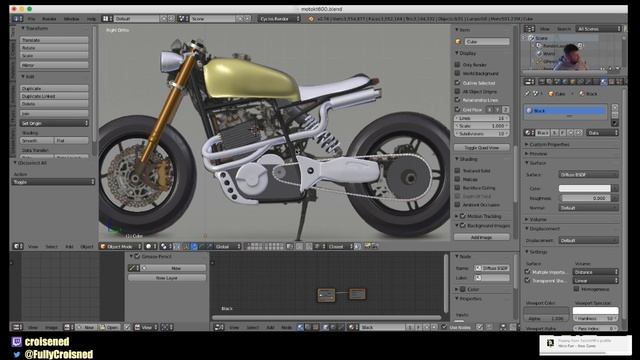Click the Scene icon in the outliner
Screen dimensions: 640x360
[x=531, y=38]
